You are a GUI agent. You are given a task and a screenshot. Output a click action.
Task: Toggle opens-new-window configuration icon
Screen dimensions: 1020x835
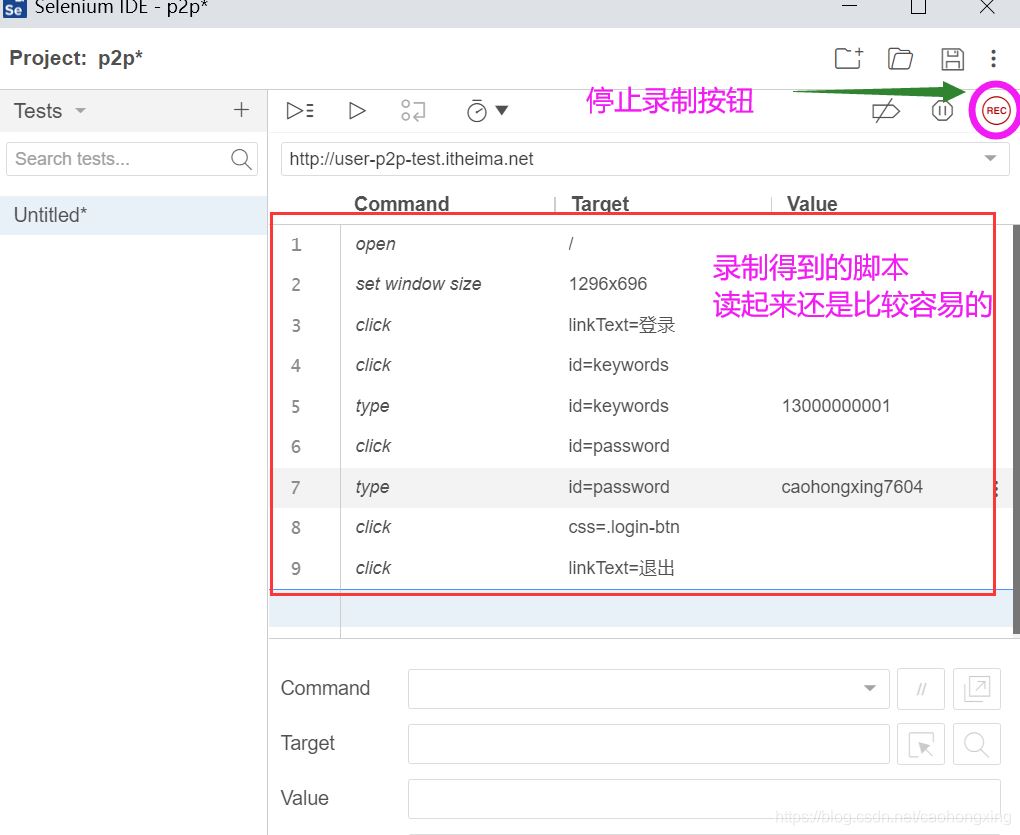pos(976,689)
